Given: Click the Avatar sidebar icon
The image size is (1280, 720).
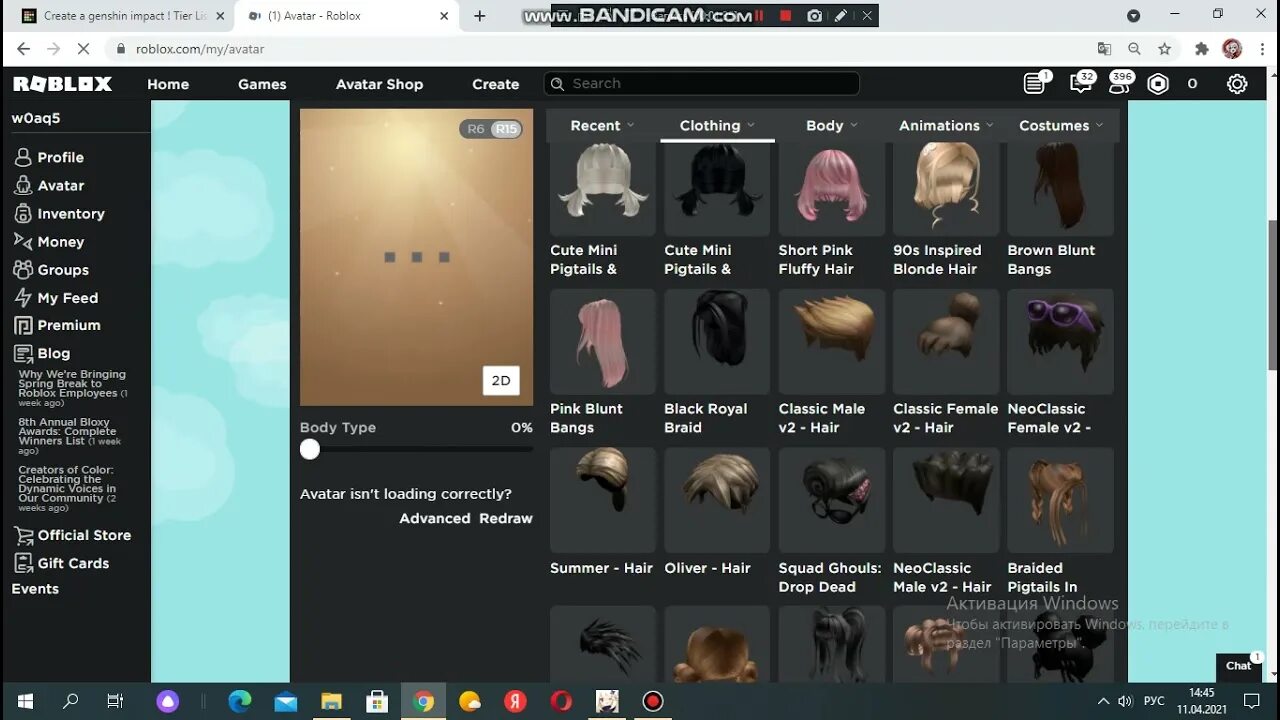Looking at the screenshot, I should pyautogui.click(x=22, y=185).
